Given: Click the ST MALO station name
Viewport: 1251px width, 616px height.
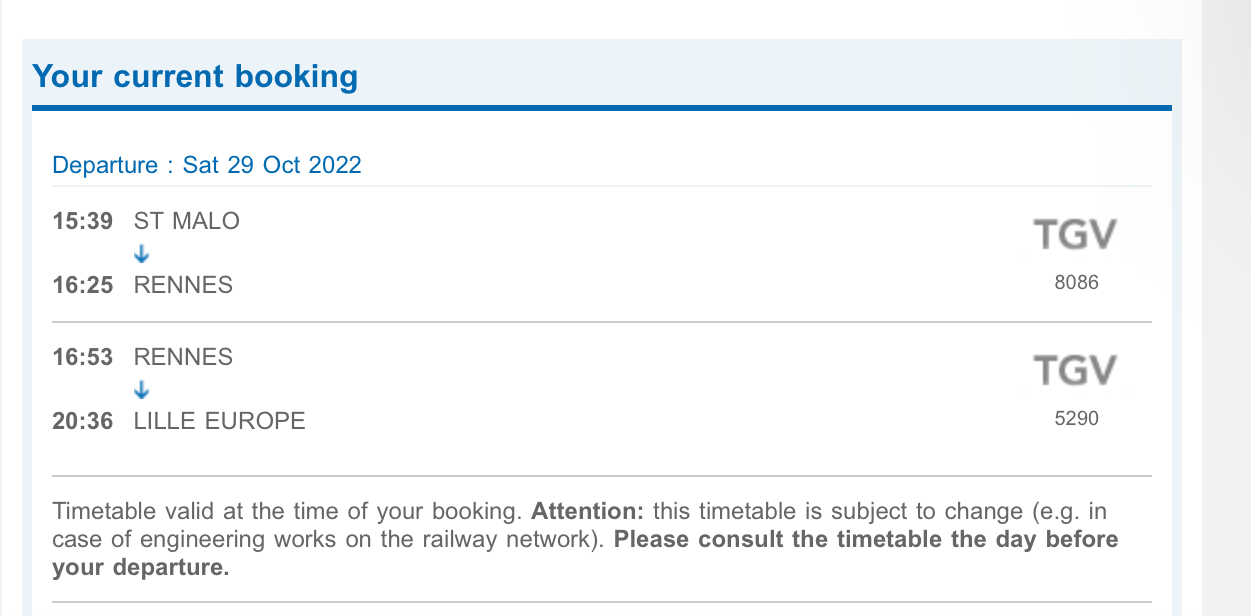Looking at the screenshot, I should click(x=187, y=221).
